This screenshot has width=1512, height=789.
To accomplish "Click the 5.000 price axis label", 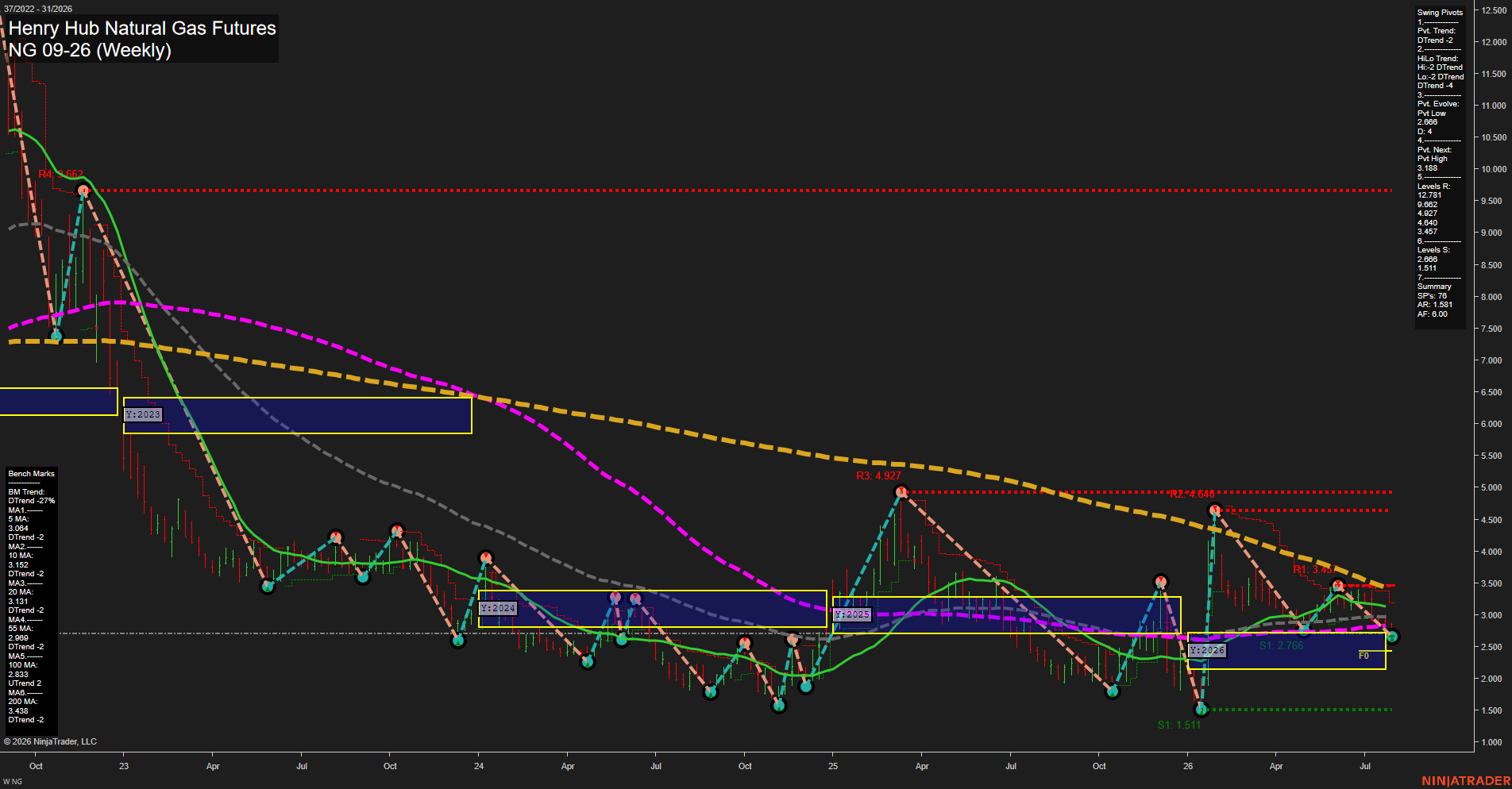I will [x=1491, y=487].
